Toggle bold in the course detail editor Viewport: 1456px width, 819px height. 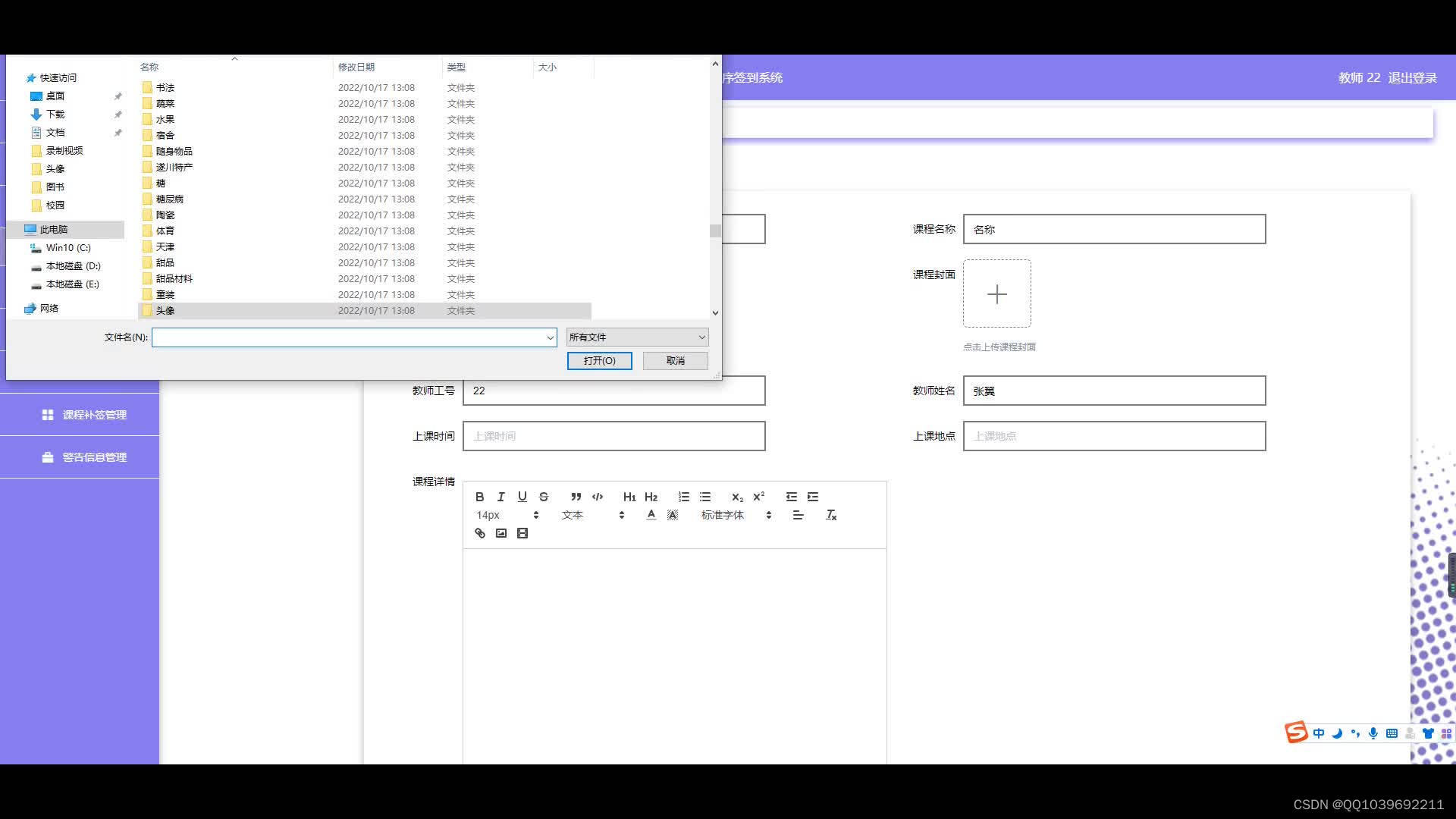tap(479, 497)
